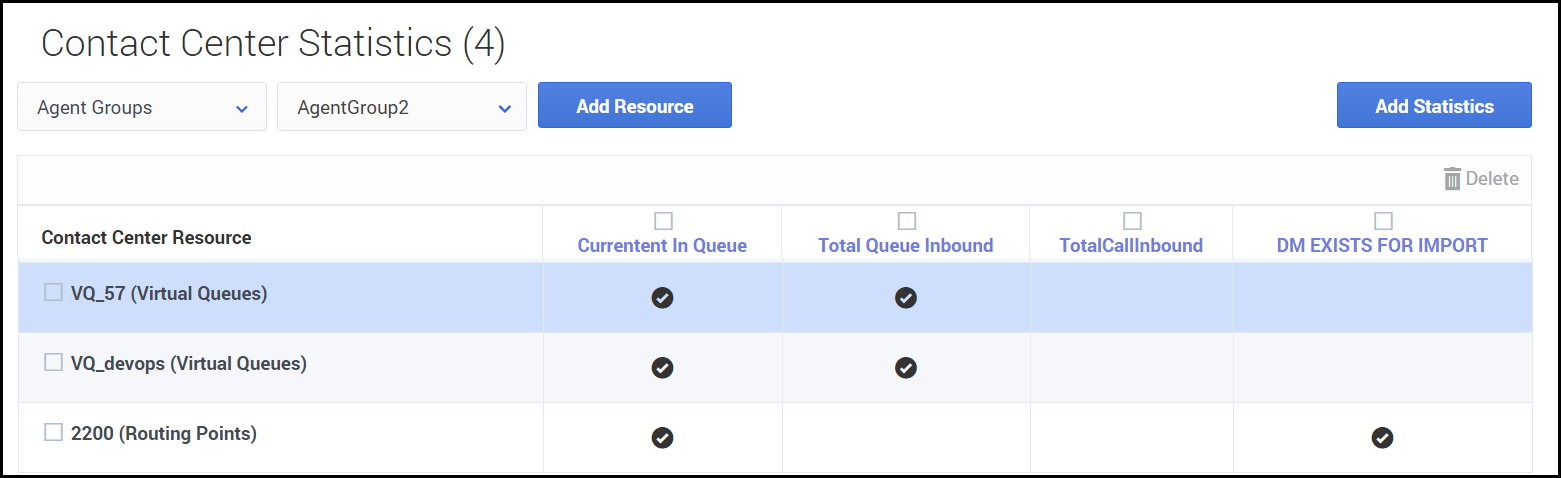Click checkmark for VQ_57 Currentent In Queue

click(x=662, y=297)
